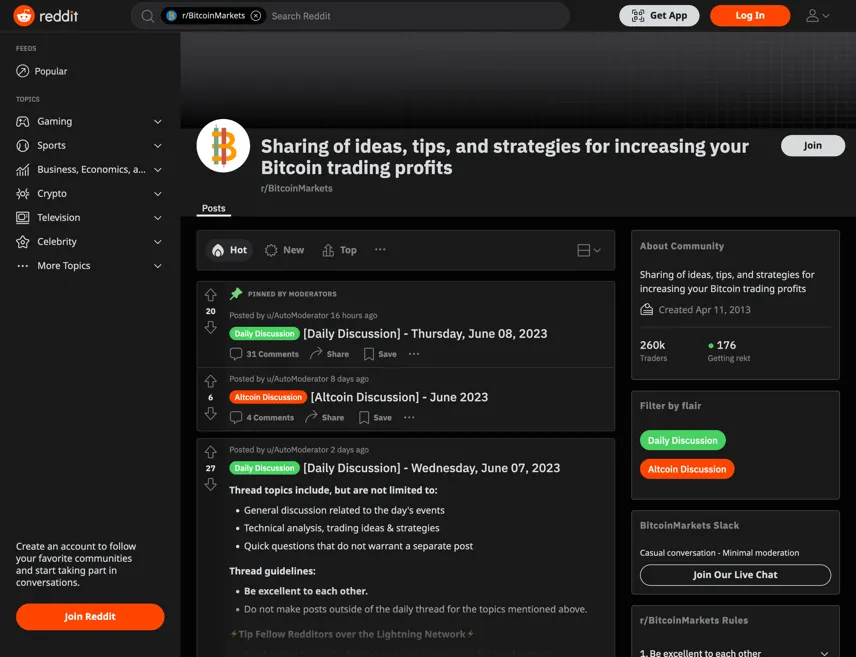Expand the Gaming topic chevron

(158, 122)
